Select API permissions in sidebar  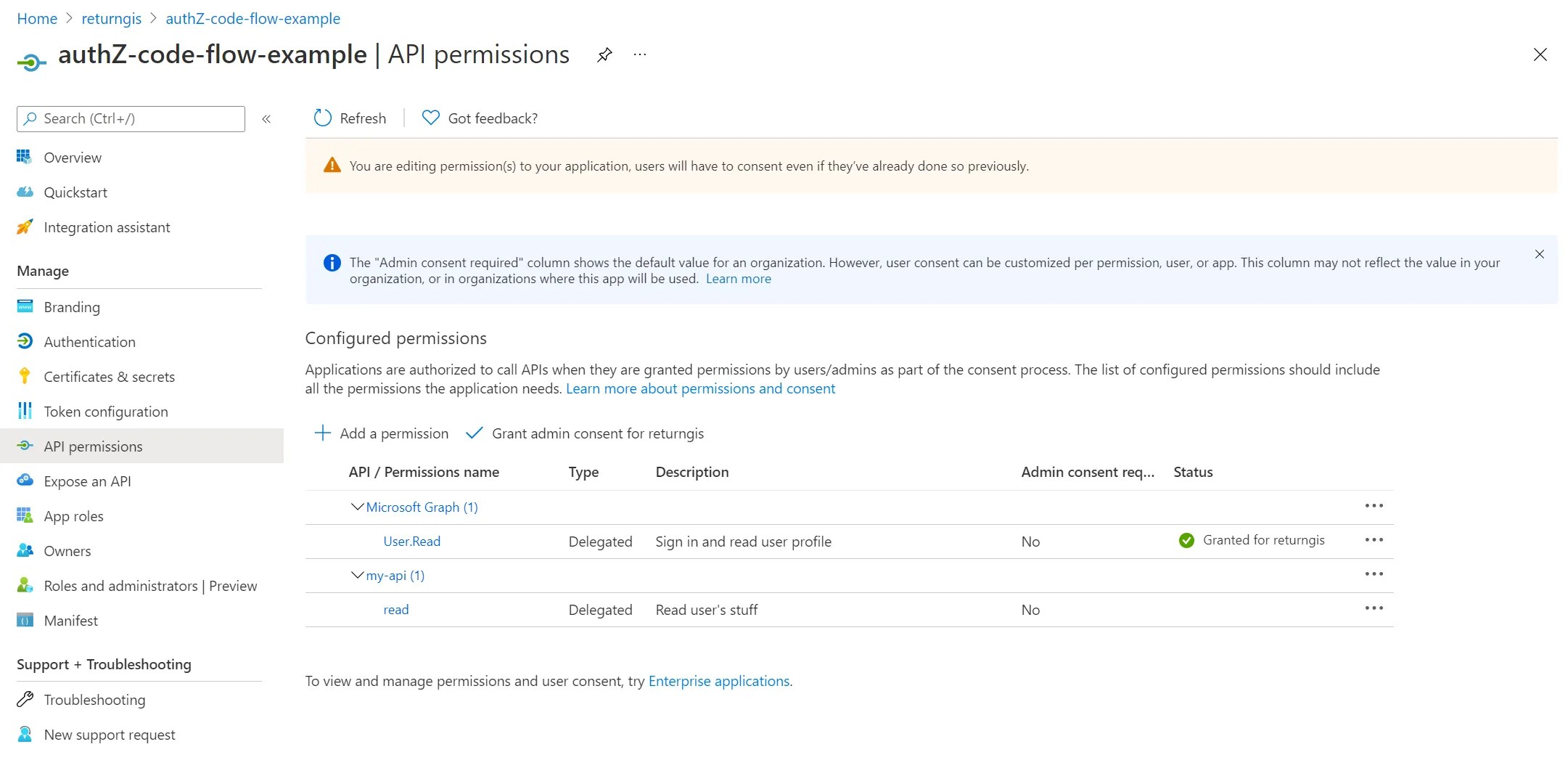click(x=141, y=446)
